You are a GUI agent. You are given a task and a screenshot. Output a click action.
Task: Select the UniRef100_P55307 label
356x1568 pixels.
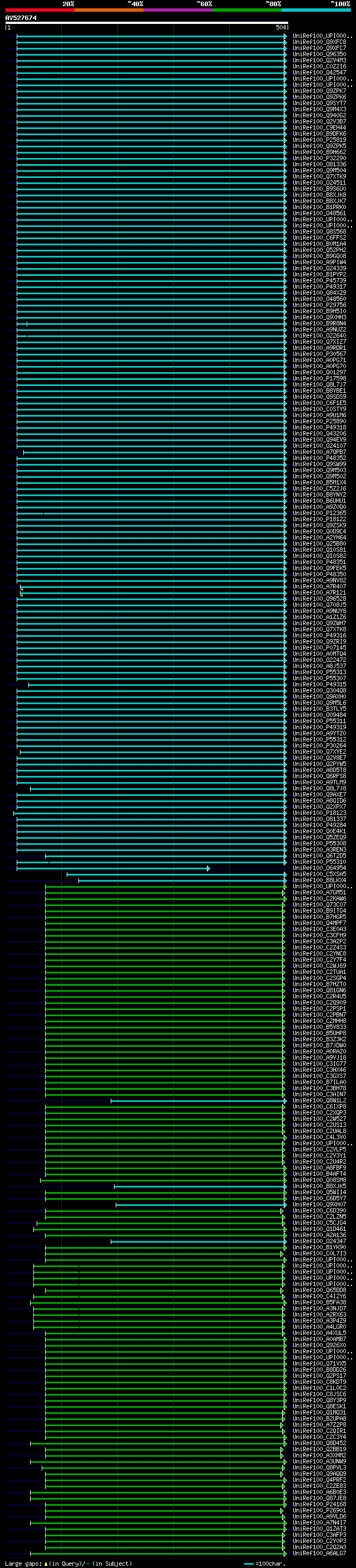click(319, 679)
